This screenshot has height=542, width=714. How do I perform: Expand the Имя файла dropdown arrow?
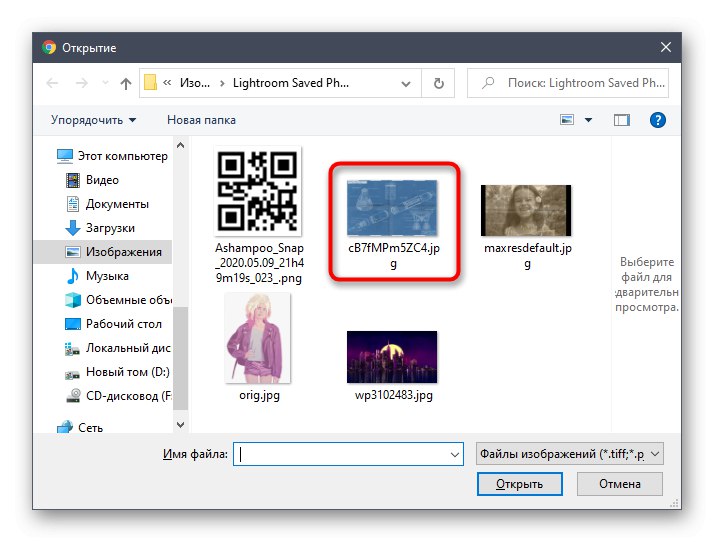coord(454,454)
